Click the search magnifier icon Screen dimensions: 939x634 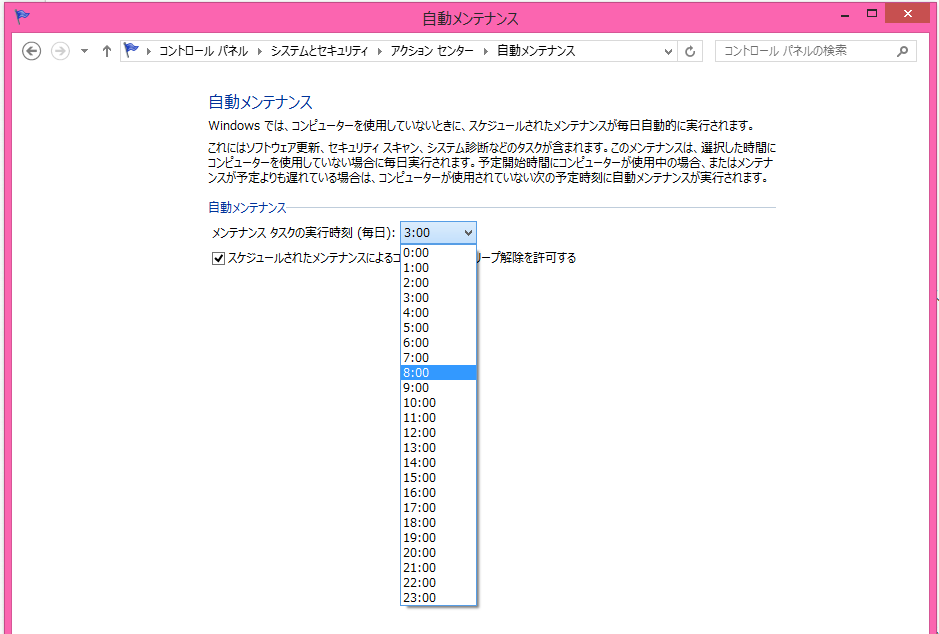coord(902,51)
